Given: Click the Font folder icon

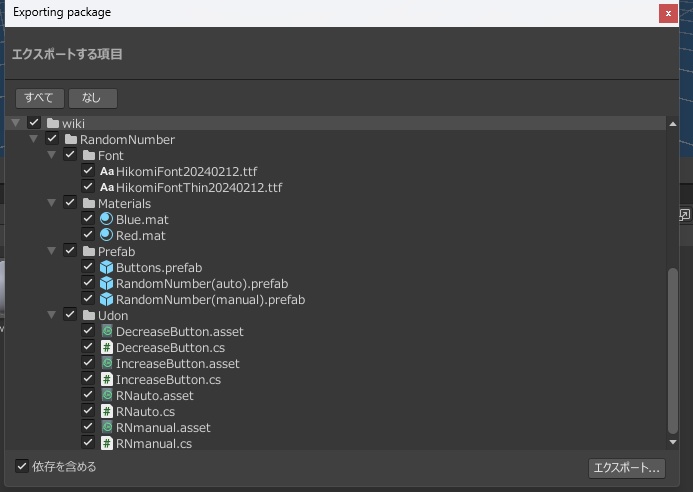Looking at the screenshot, I should pyautogui.click(x=89, y=155).
